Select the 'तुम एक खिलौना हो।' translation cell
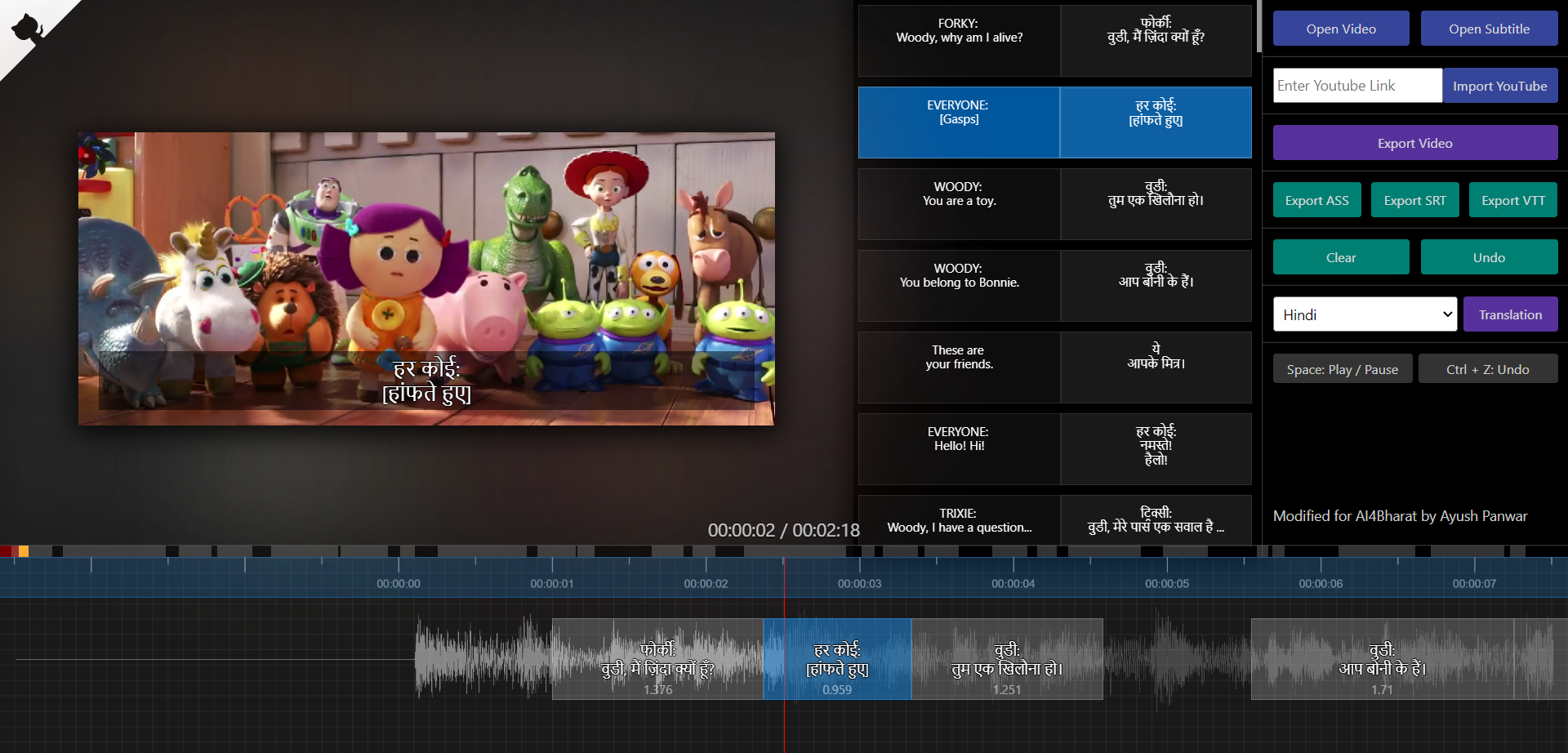Image resolution: width=1568 pixels, height=753 pixels. 1156,204
